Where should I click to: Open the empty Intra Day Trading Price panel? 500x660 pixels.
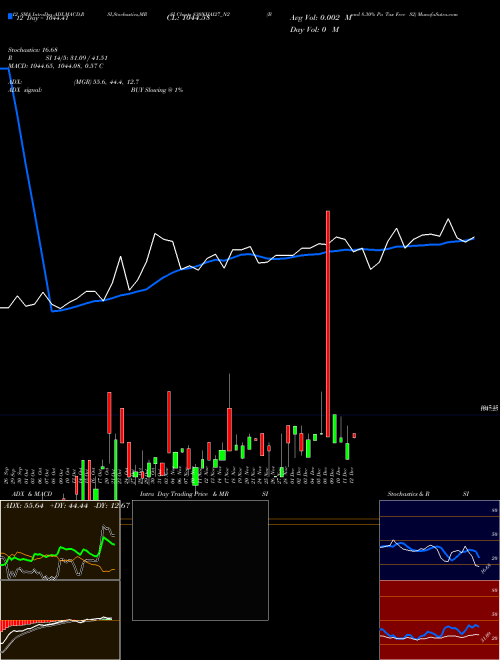pyautogui.click(x=200, y=560)
